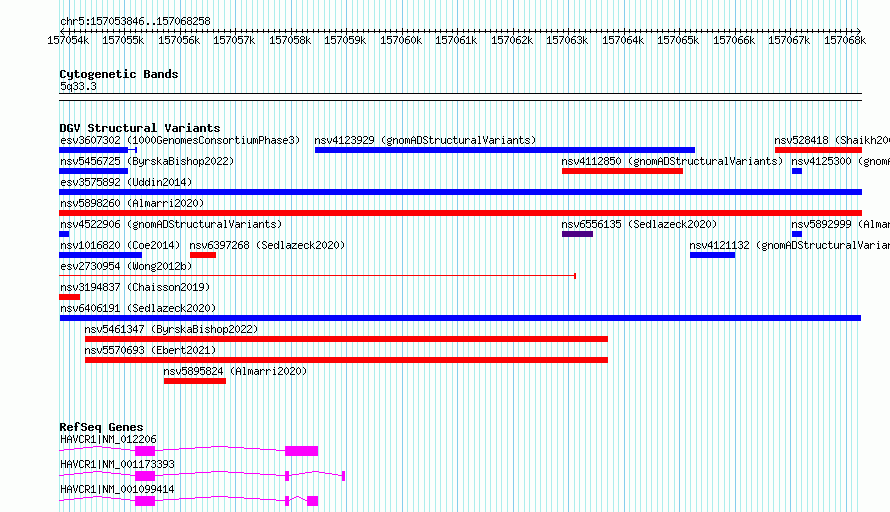Select the esv3575892 full-width blue bar
The height and width of the screenshot is (512, 890).
[460, 192]
